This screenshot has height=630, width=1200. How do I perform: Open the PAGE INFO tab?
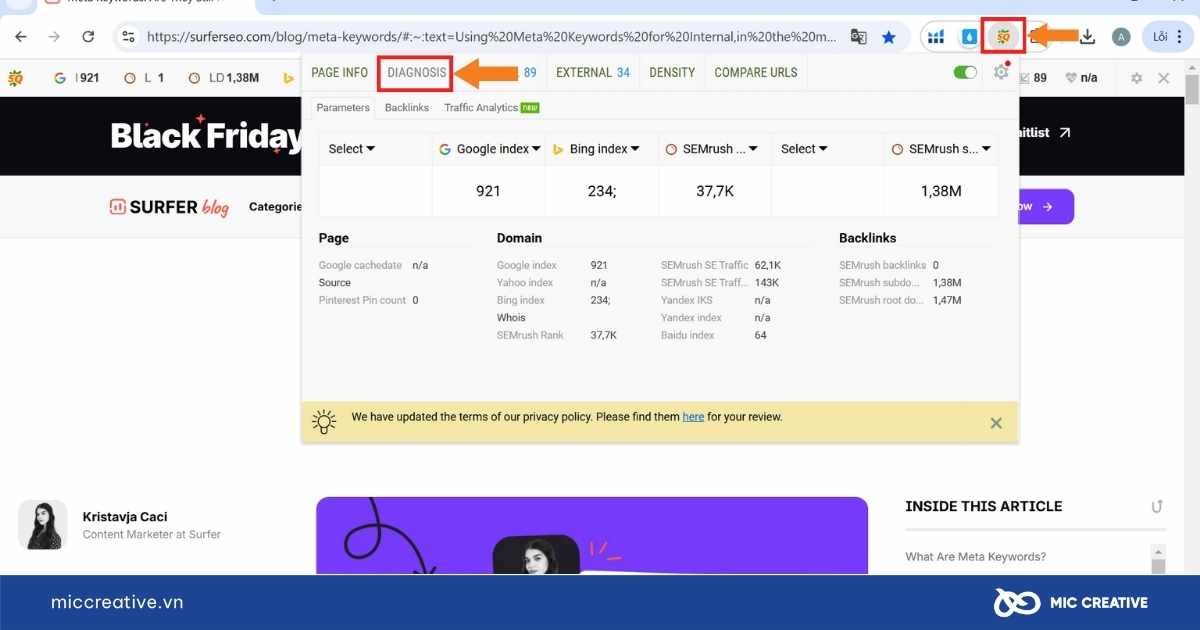(x=340, y=73)
